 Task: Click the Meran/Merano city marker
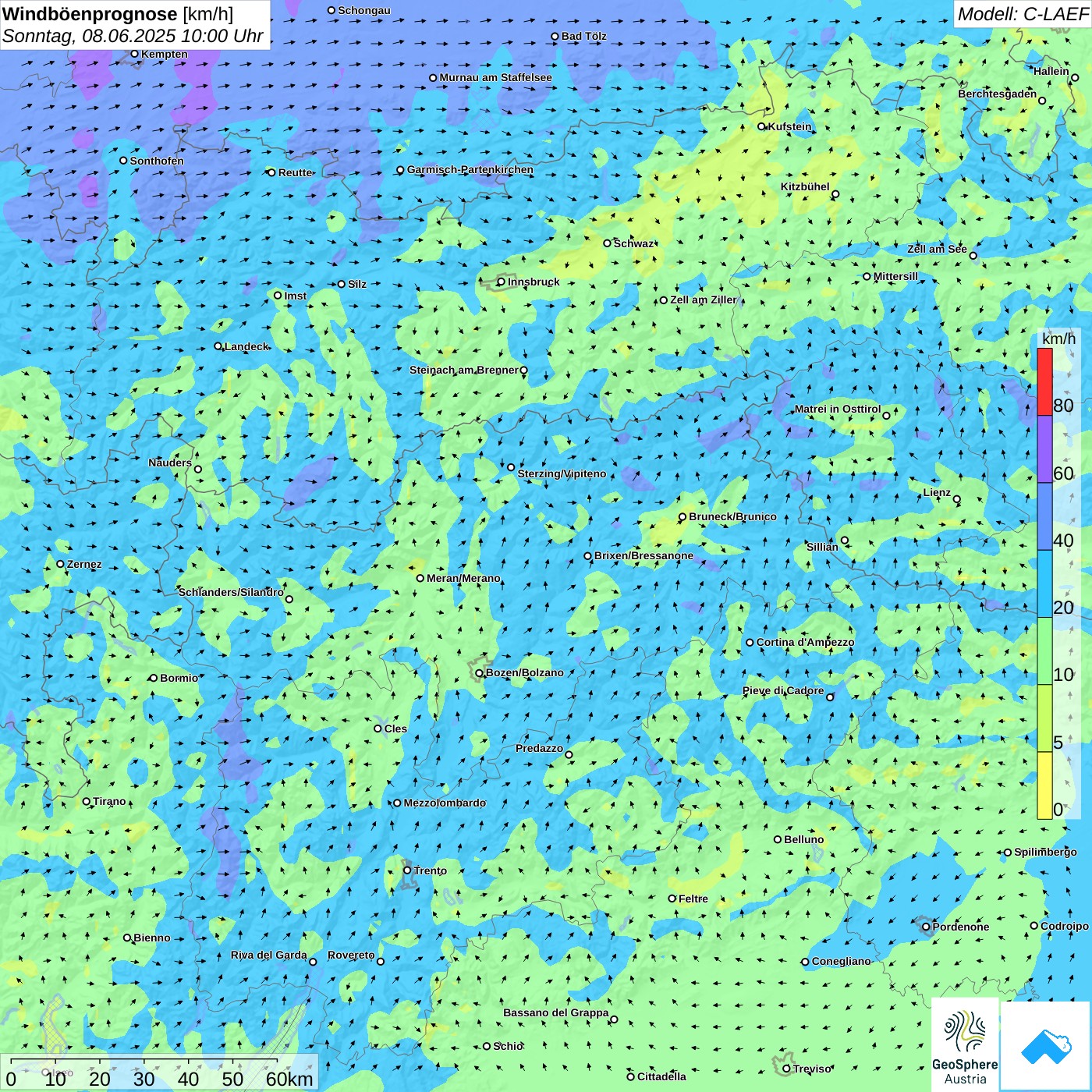[420, 578]
